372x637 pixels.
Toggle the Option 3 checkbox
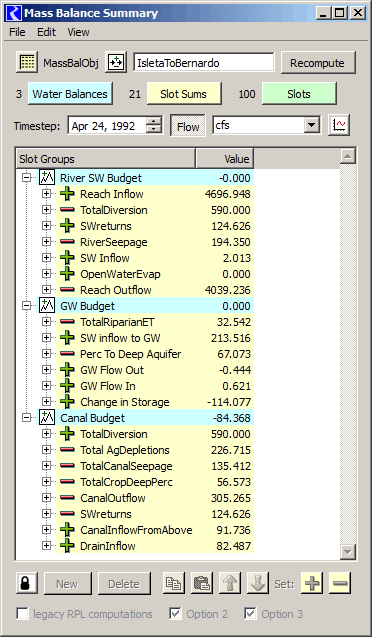250,614
